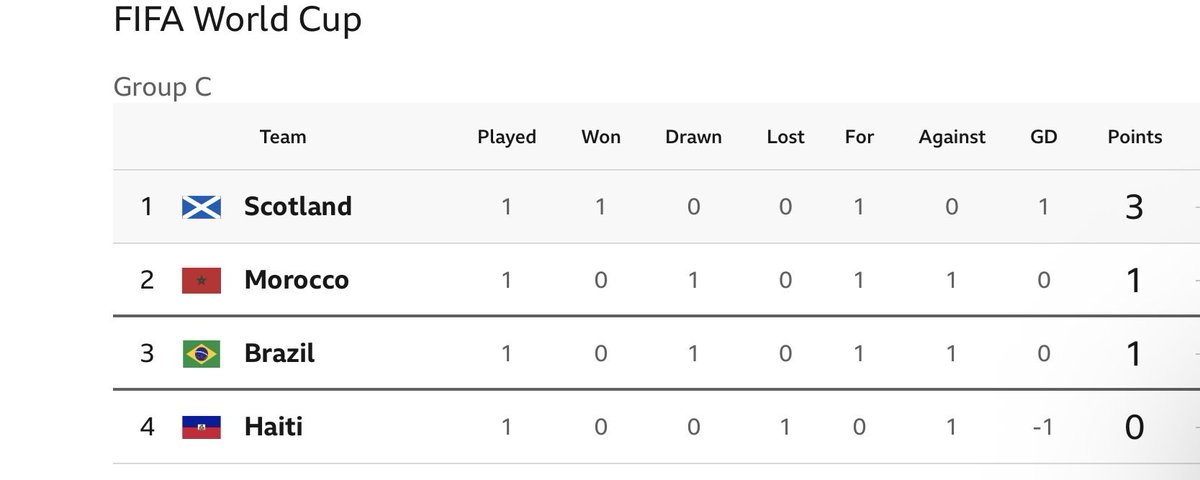Open the Morocco team link
Screen dimensions: 1200x480
297,280
